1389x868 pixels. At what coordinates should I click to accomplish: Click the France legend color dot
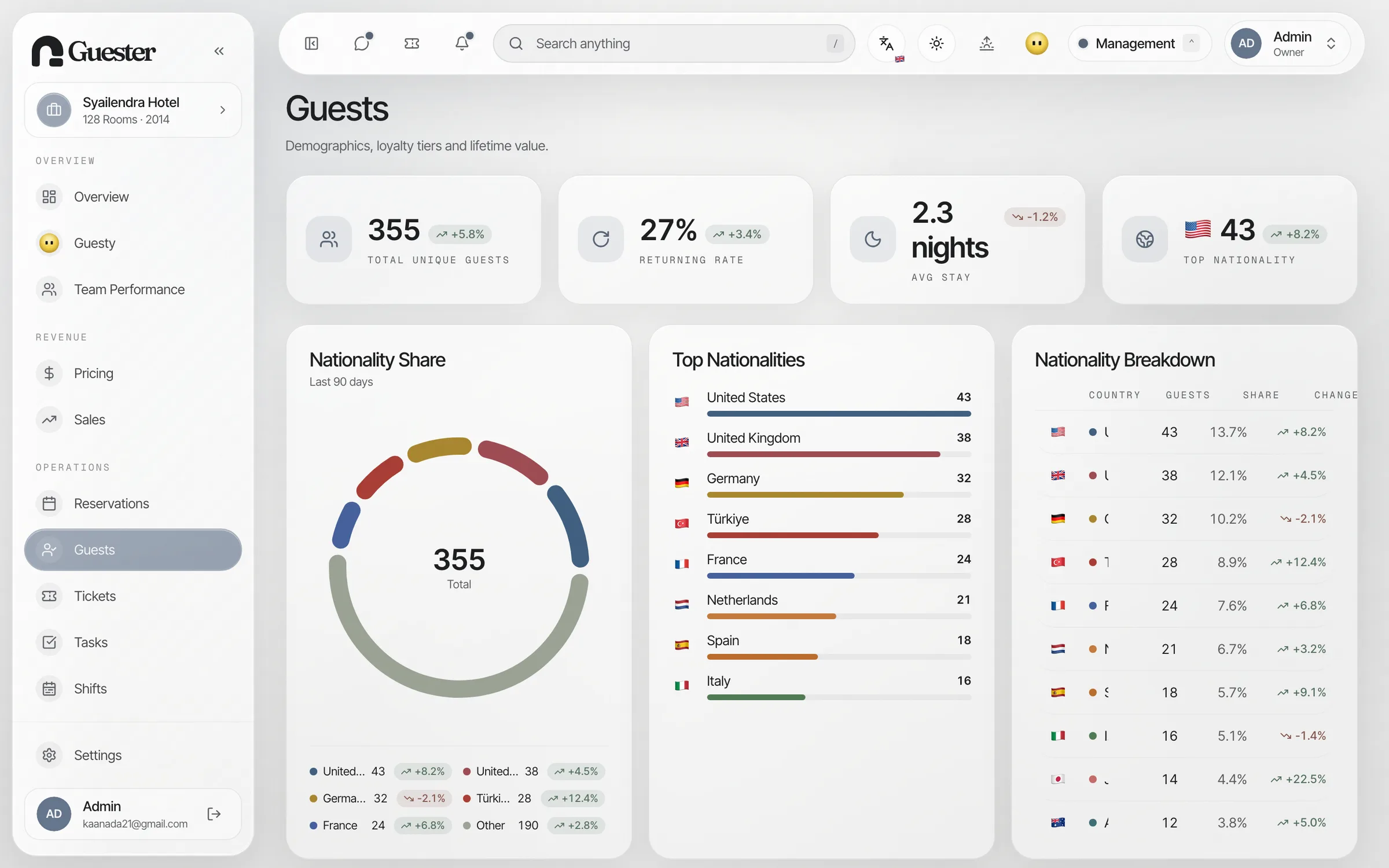313,826
